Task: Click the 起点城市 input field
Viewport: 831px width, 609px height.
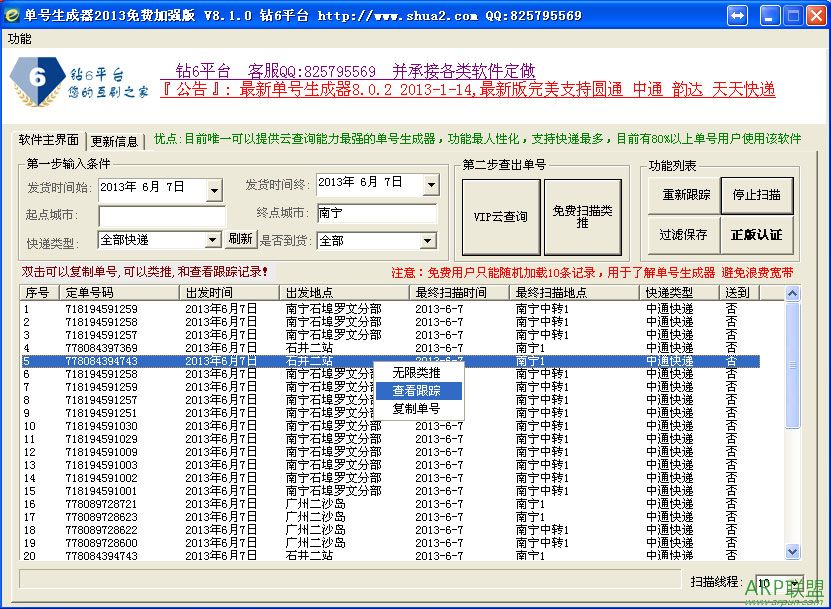Action: tap(162, 214)
